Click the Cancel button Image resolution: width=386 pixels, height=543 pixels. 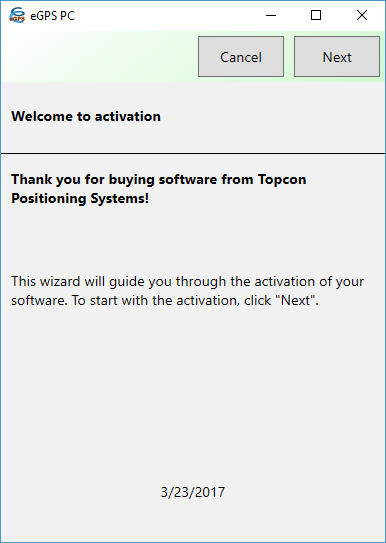tap(241, 57)
